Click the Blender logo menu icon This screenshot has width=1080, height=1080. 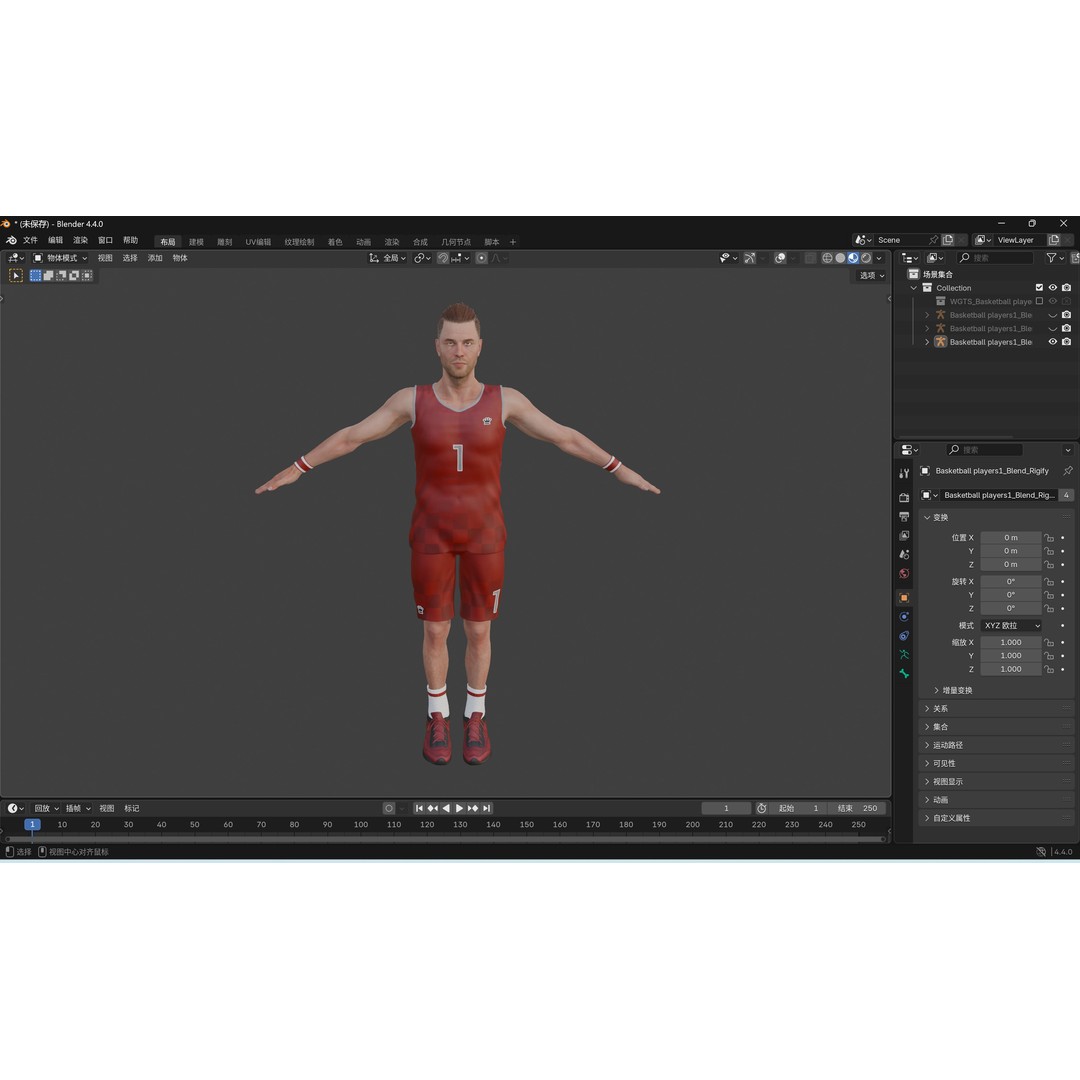[x=11, y=240]
